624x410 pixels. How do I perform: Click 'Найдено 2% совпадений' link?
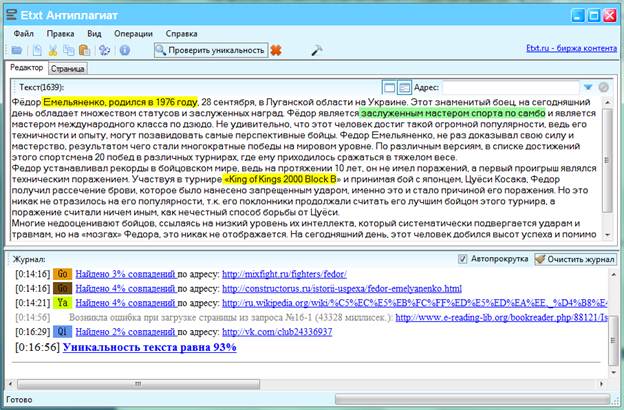click(x=126, y=332)
